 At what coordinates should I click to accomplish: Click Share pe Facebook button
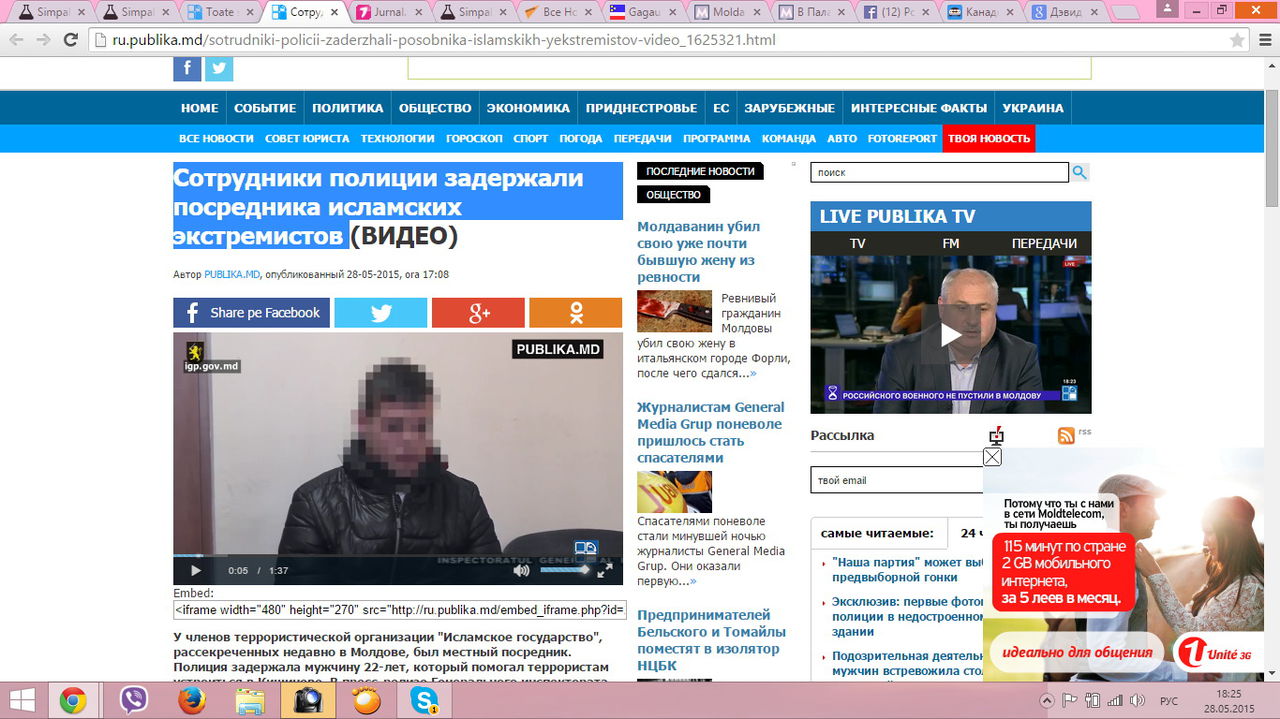(x=251, y=312)
